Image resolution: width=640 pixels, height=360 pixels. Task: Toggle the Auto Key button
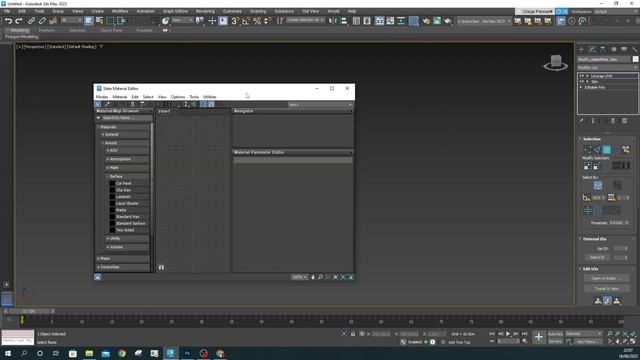(555, 334)
